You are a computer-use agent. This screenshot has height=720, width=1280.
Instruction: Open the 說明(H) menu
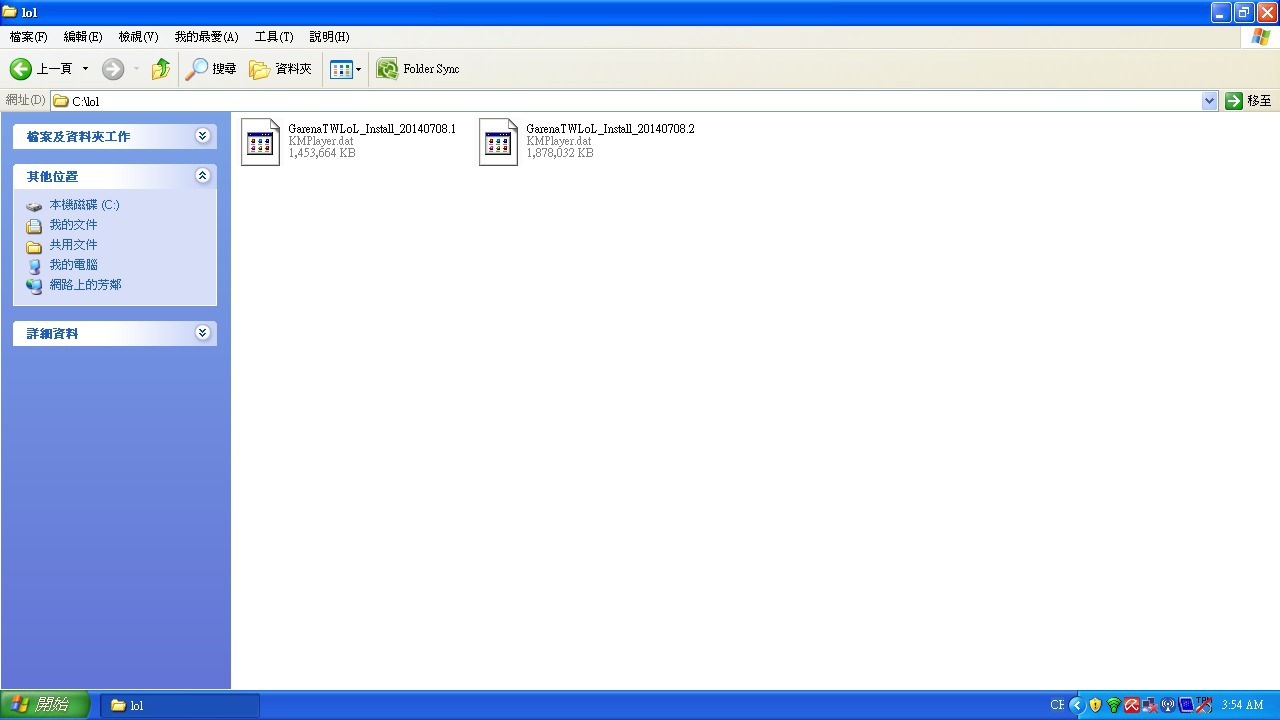[x=329, y=37]
